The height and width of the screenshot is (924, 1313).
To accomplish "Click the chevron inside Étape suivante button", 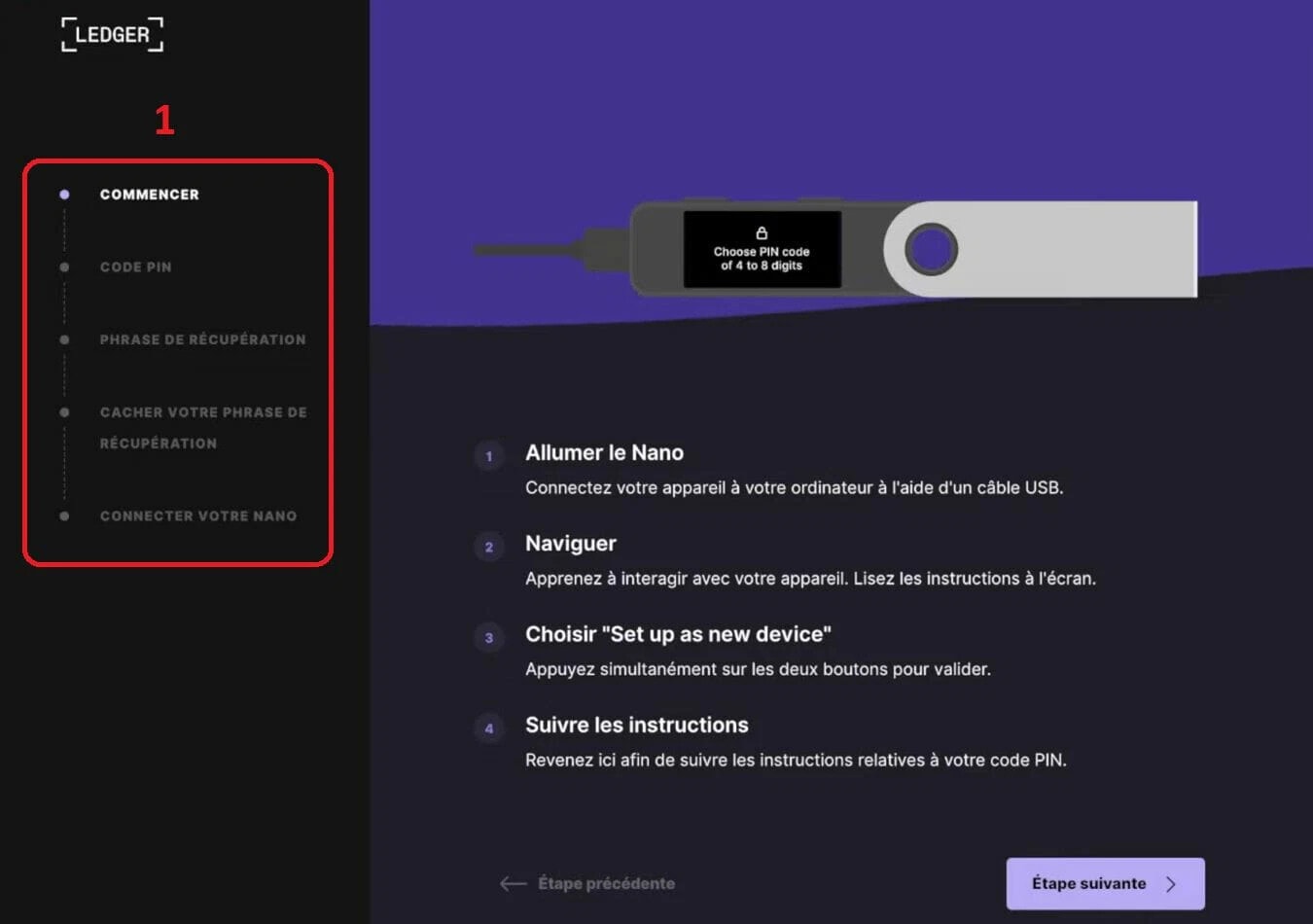I will point(1171,884).
